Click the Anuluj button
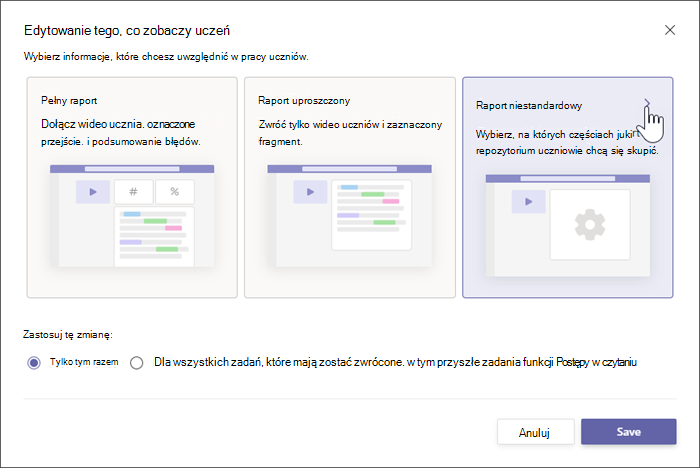 [x=535, y=432]
